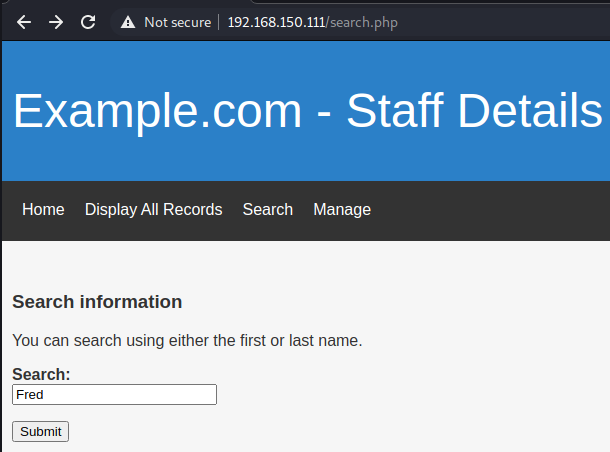Image resolution: width=610 pixels, height=452 pixels.
Task: Click the browser forward arrow
Action: (x=56, y=22)
